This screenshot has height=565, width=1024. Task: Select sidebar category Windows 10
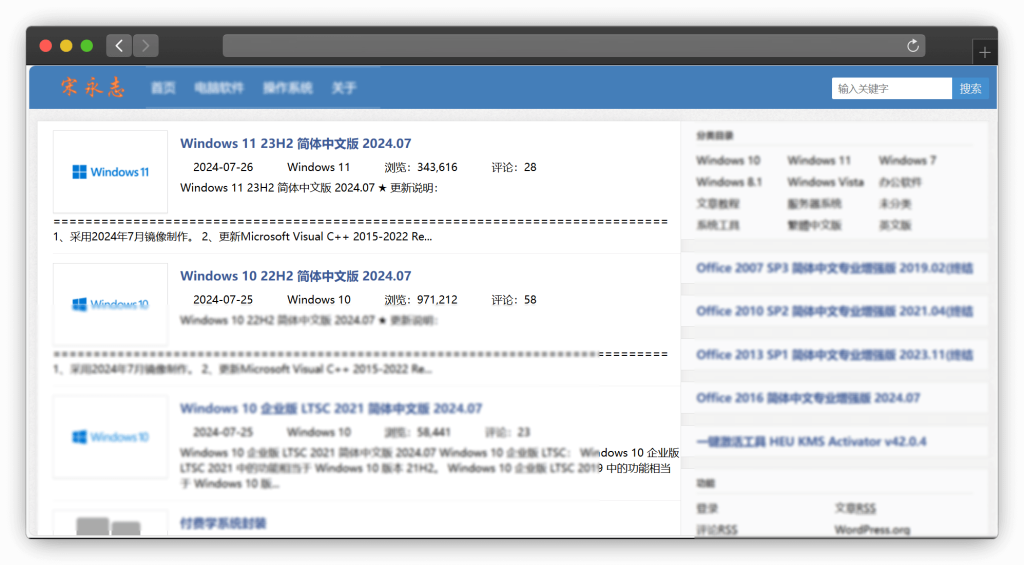[x=728, y=160]
